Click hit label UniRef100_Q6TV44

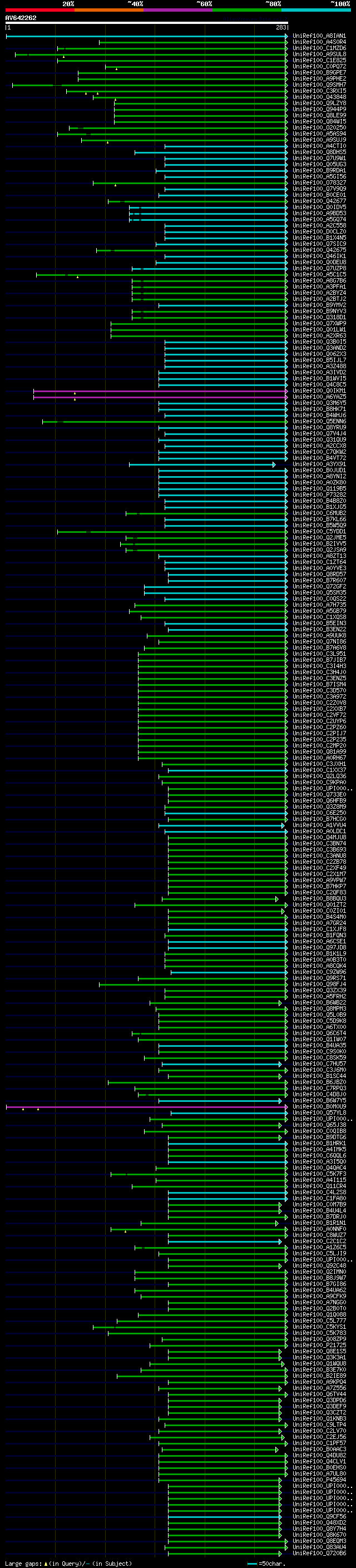tap(319, 1394)
